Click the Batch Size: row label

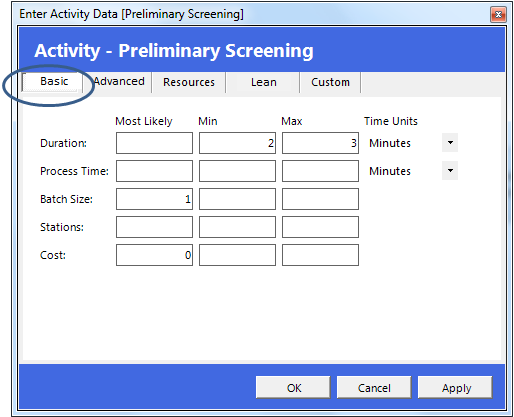click(66, 199)
